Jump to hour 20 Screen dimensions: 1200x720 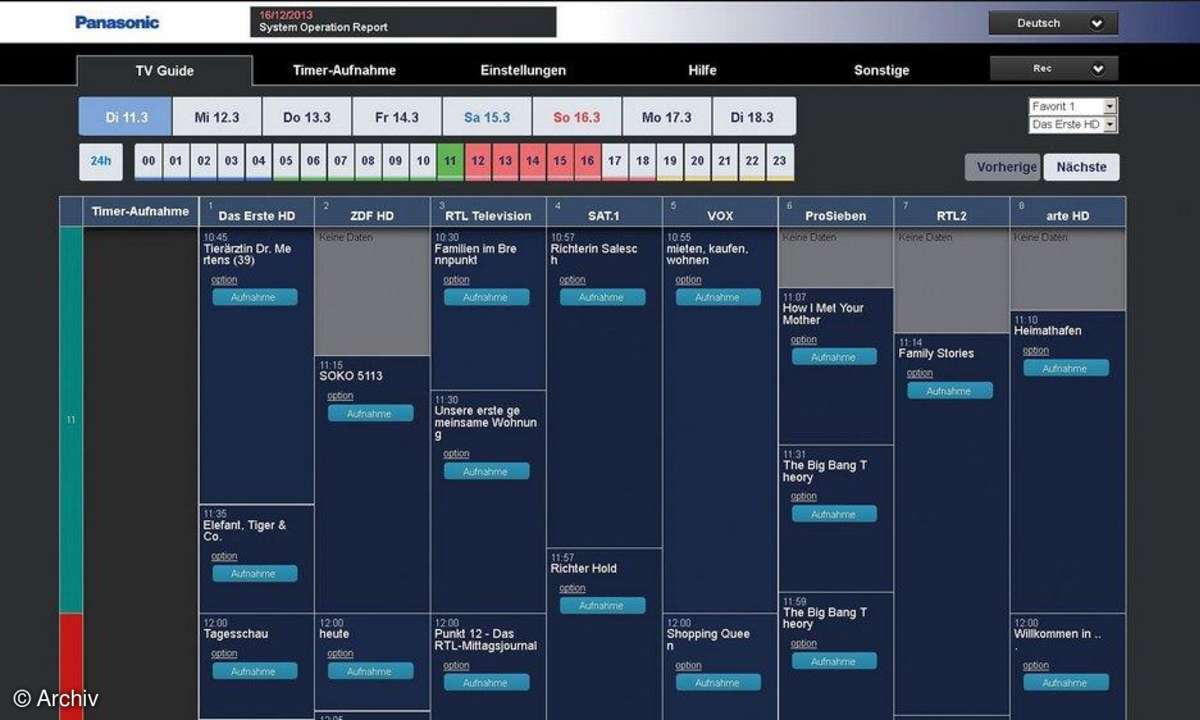[697, 161]
